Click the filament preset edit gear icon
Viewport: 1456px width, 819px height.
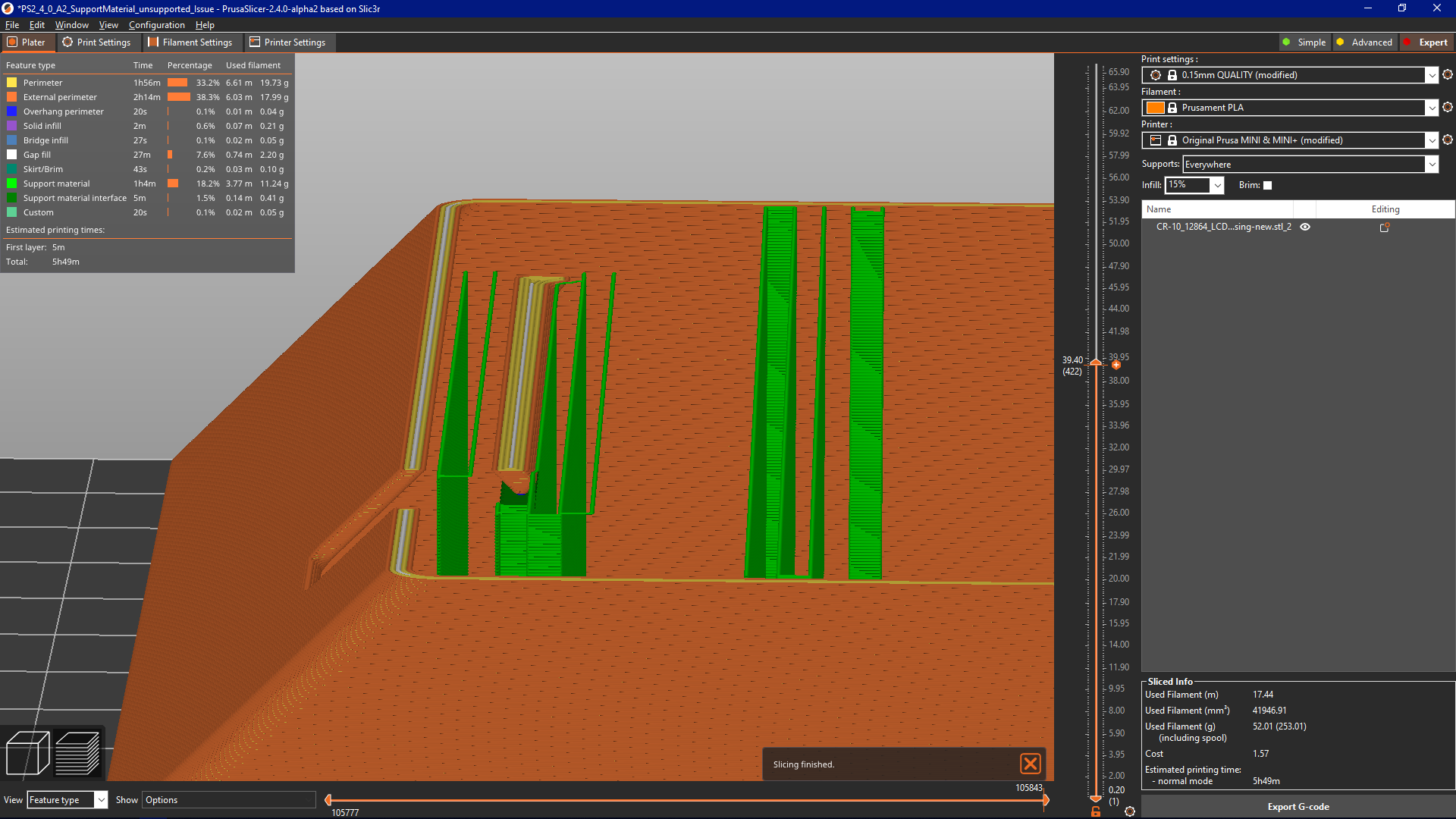(x=1447, y=108)
